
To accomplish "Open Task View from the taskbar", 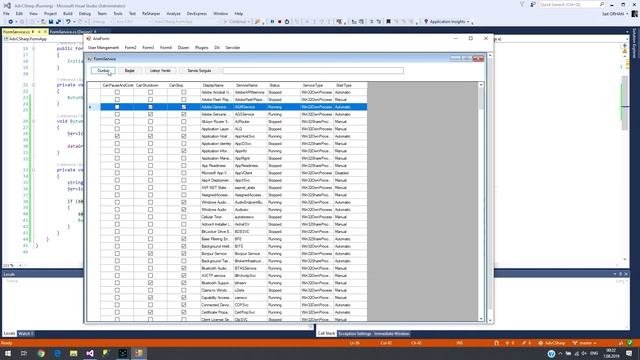I will pos(24,353).
